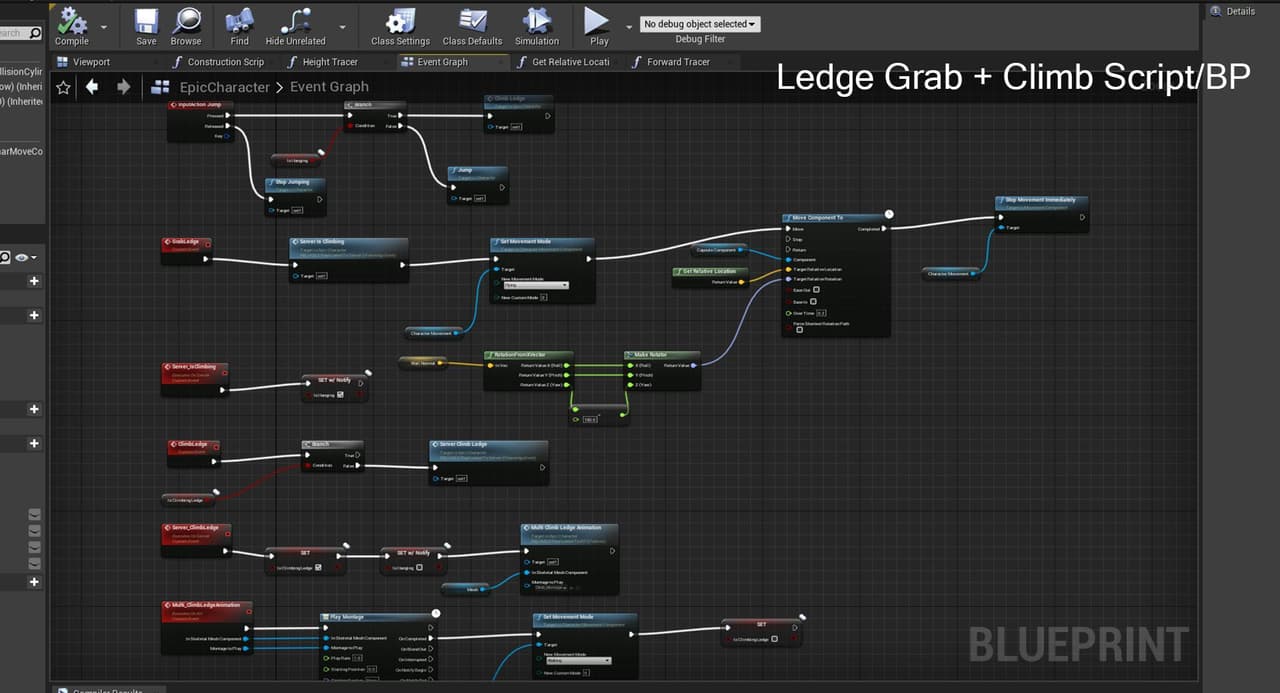Go forward with the graph right arrow

point(124,87)
